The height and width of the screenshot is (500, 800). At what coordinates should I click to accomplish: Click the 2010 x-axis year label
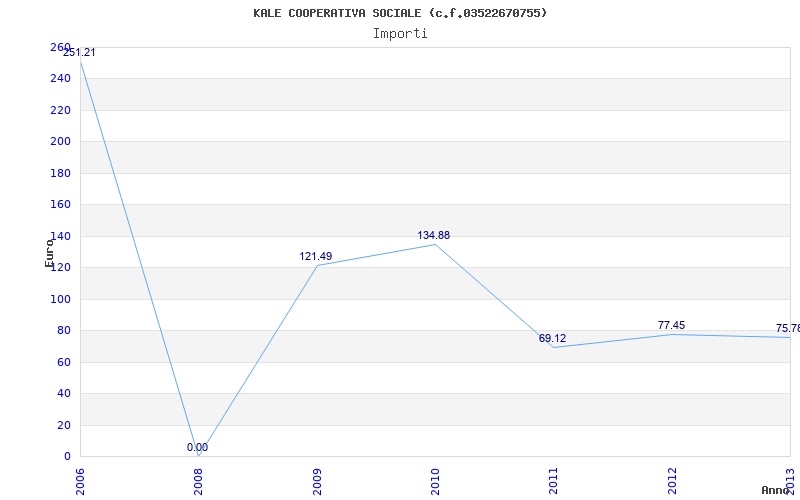point(435,481)
